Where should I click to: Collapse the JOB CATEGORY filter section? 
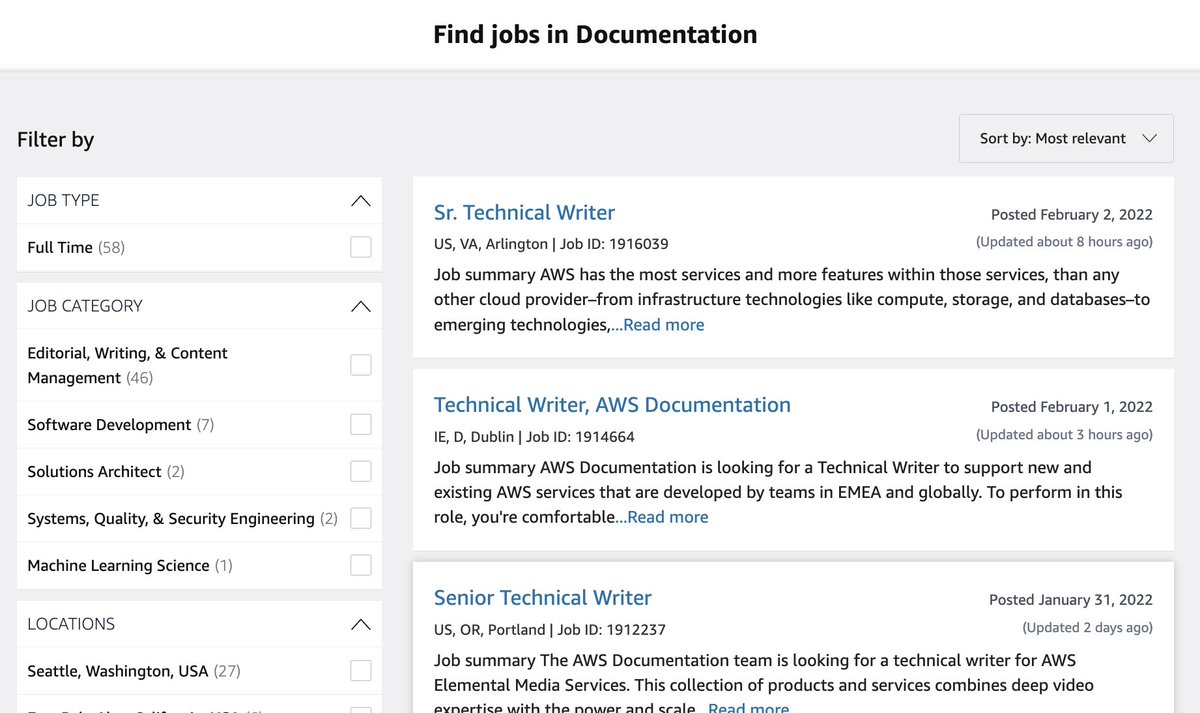[x=361, y=306]
